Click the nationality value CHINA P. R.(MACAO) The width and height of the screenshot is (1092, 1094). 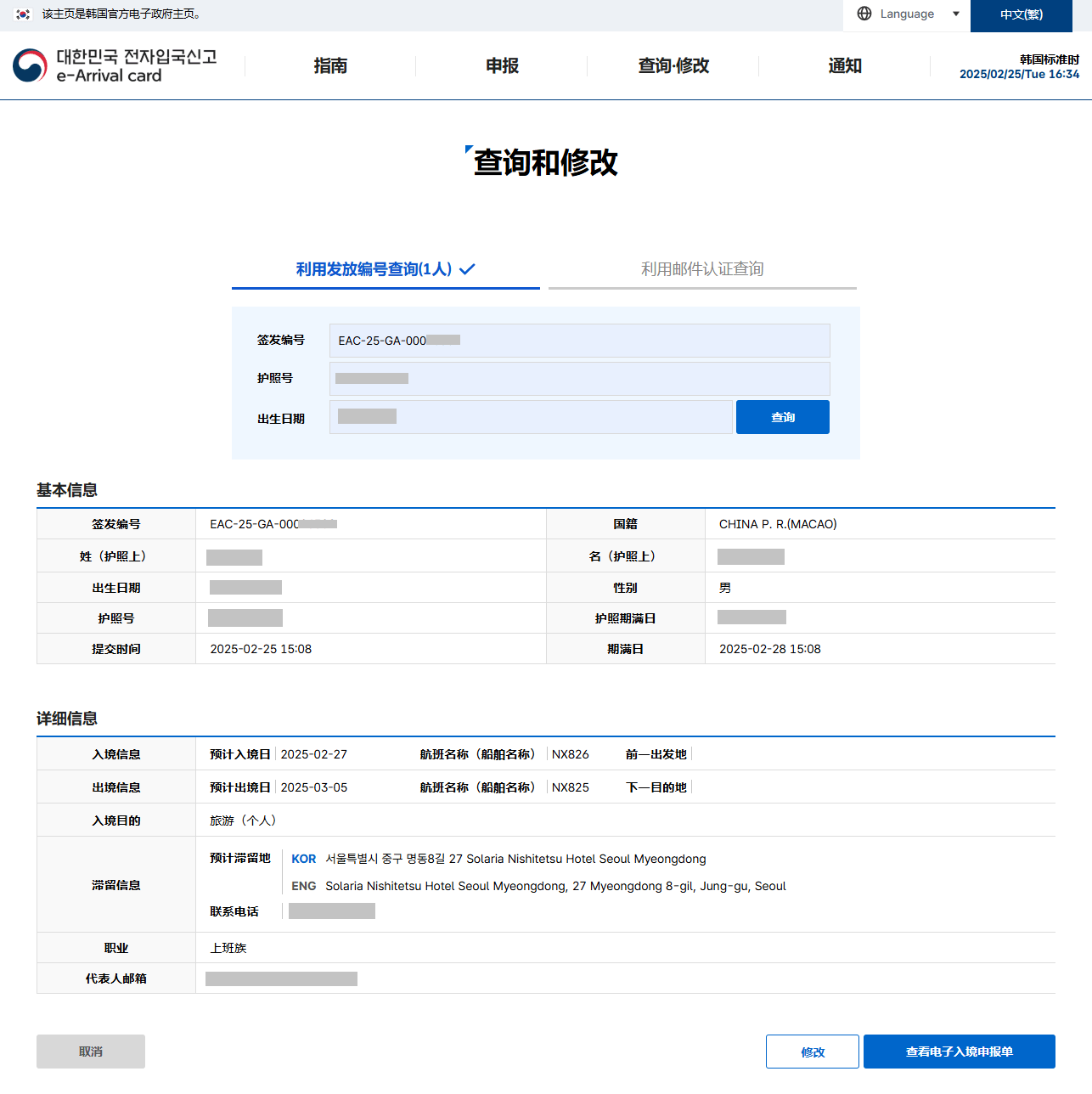[x=778, y=524]
